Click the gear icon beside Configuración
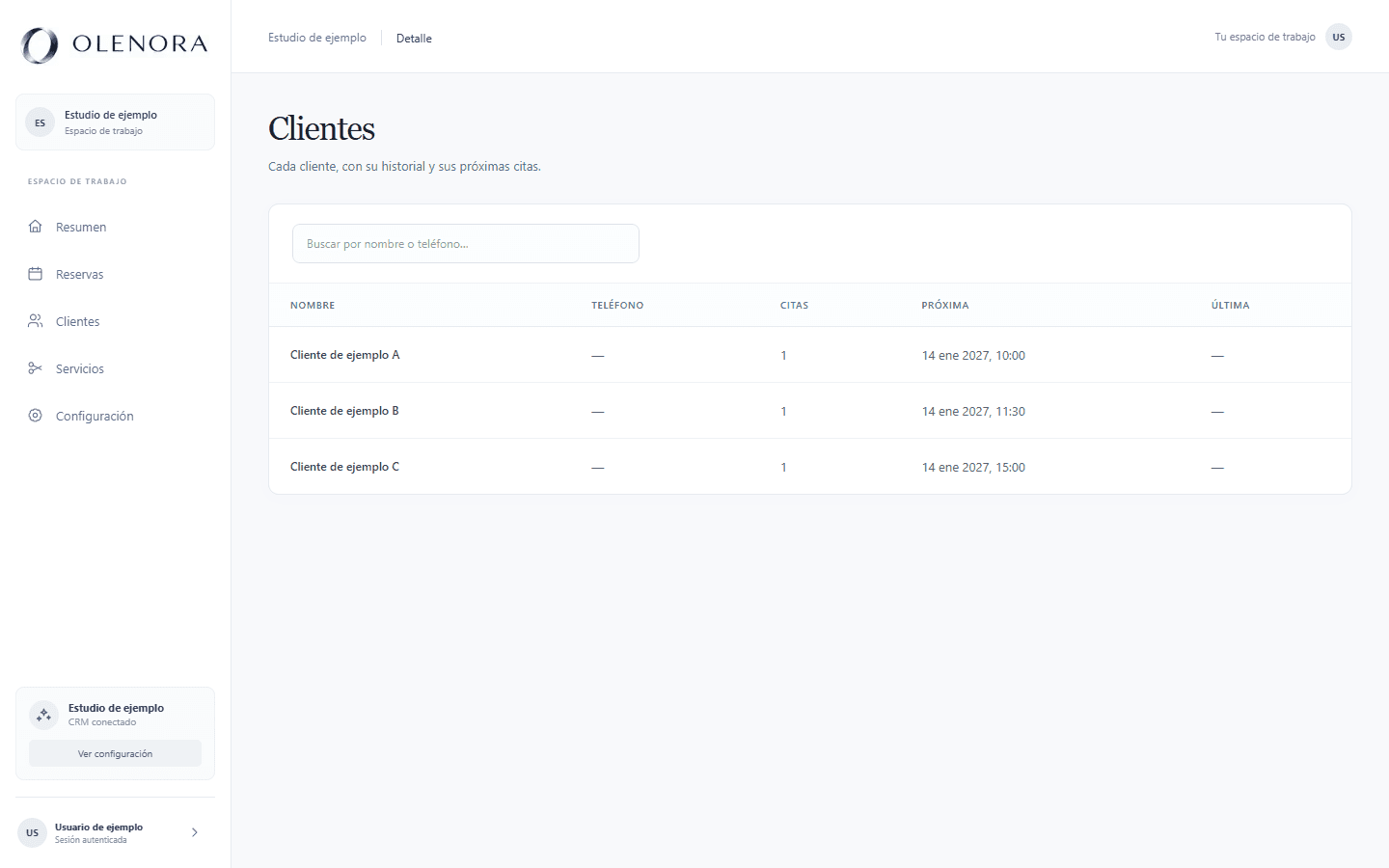 pos(36,416)
